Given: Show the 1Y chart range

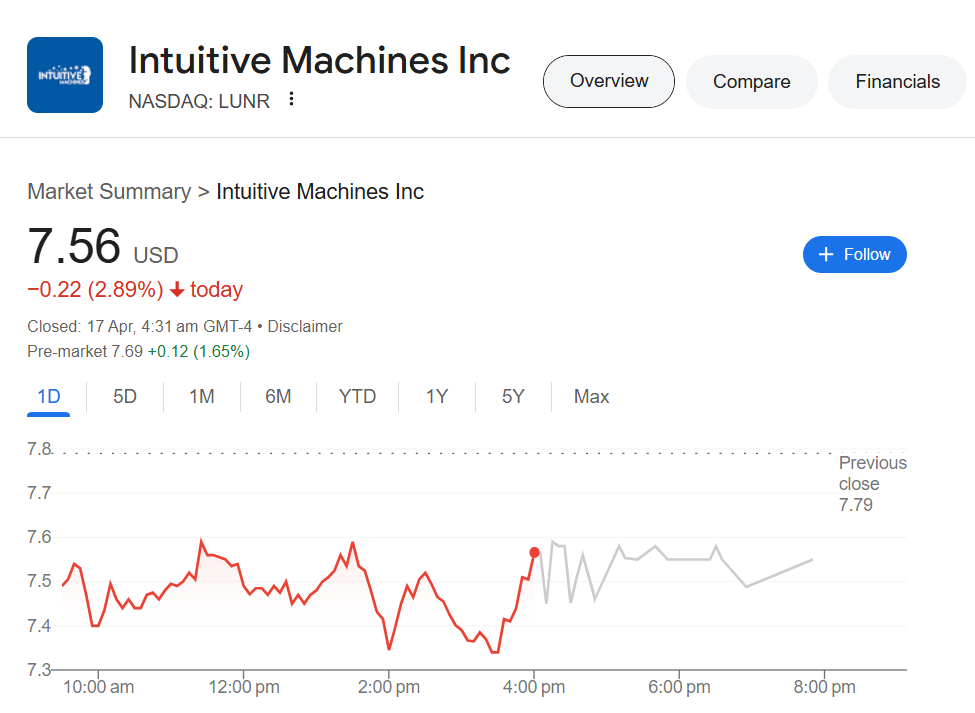Looking at the screenshot, I should pyautogui.click(x=437, y=397).
